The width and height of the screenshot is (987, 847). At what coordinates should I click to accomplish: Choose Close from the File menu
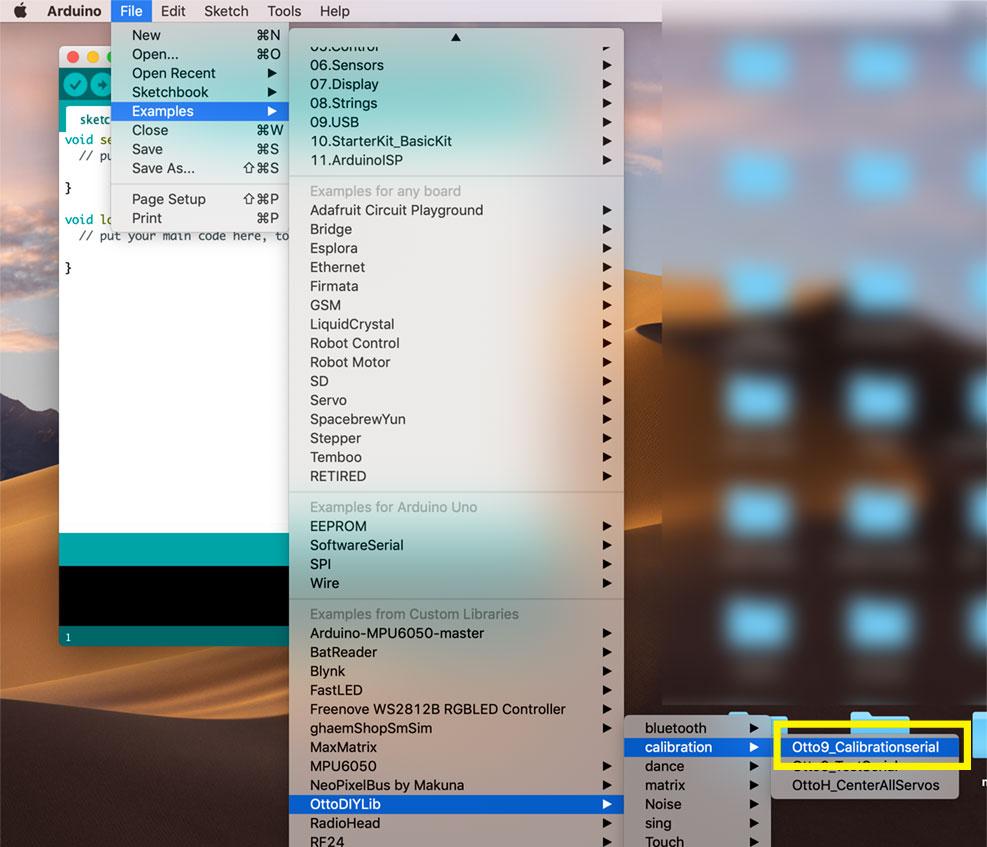click(200, 130)
